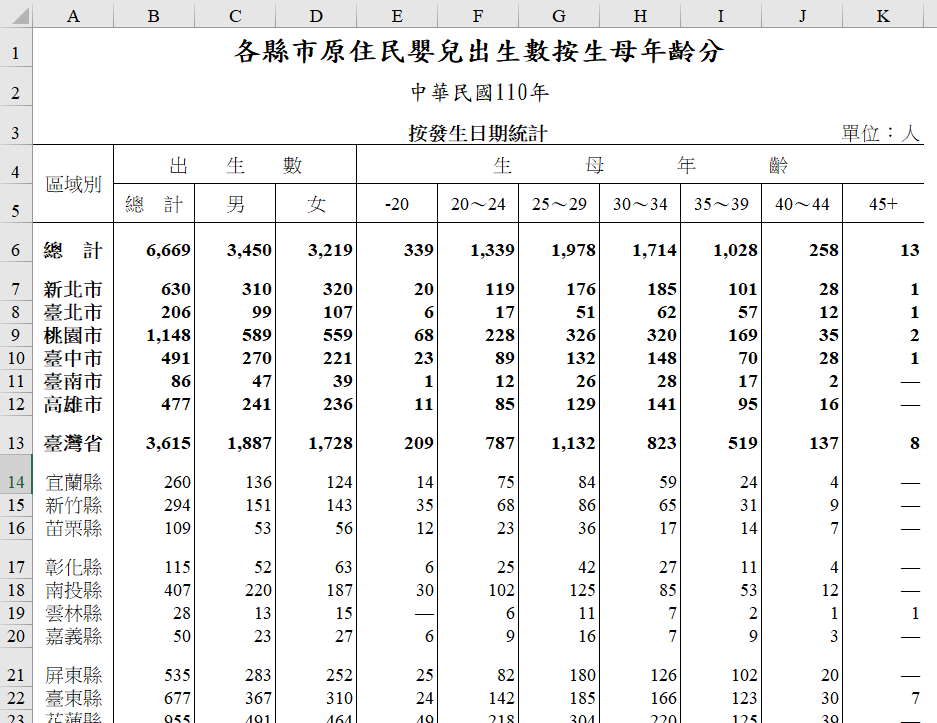937x723 pixels.
Task: Click the 新北市 row label
Action: [73, 290]
